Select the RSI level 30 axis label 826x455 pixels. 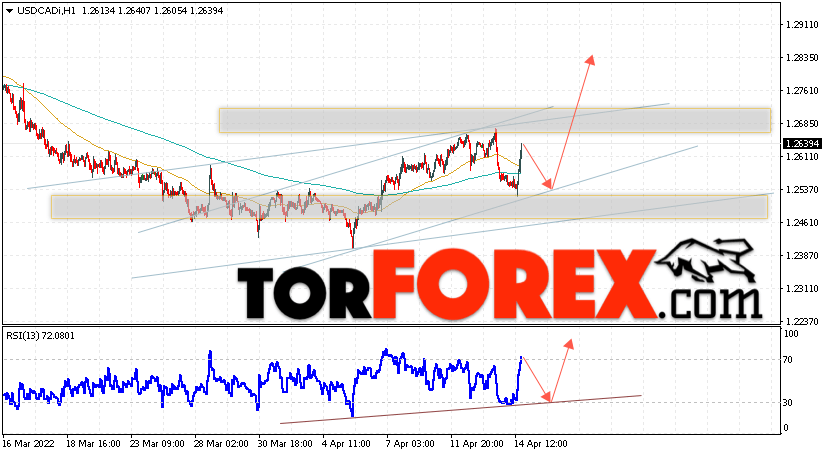tap(788, 402)
